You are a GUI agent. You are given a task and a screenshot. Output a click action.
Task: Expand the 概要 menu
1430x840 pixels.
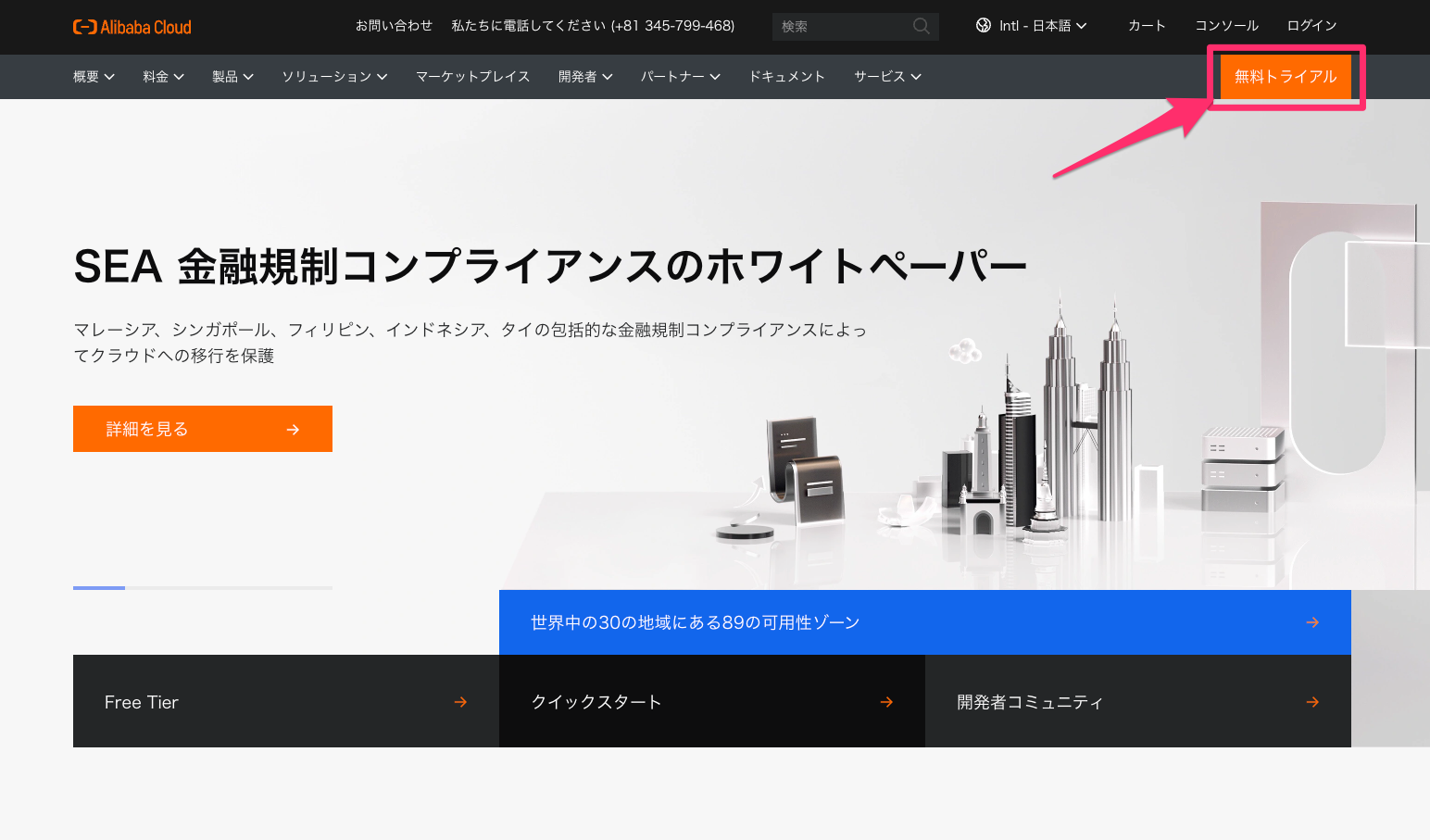[x=94, y=77]
